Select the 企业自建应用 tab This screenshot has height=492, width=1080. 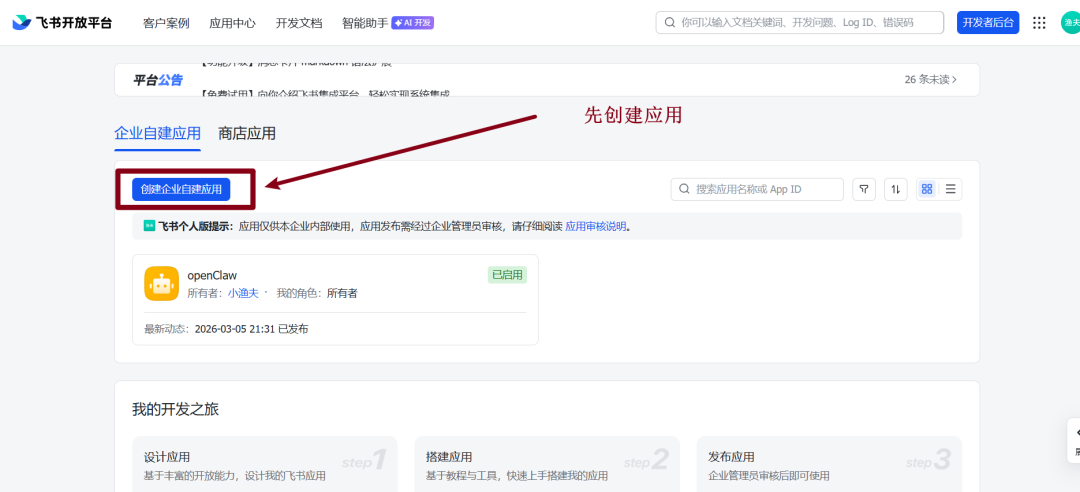pyautogui.click(x=157, y=133)
